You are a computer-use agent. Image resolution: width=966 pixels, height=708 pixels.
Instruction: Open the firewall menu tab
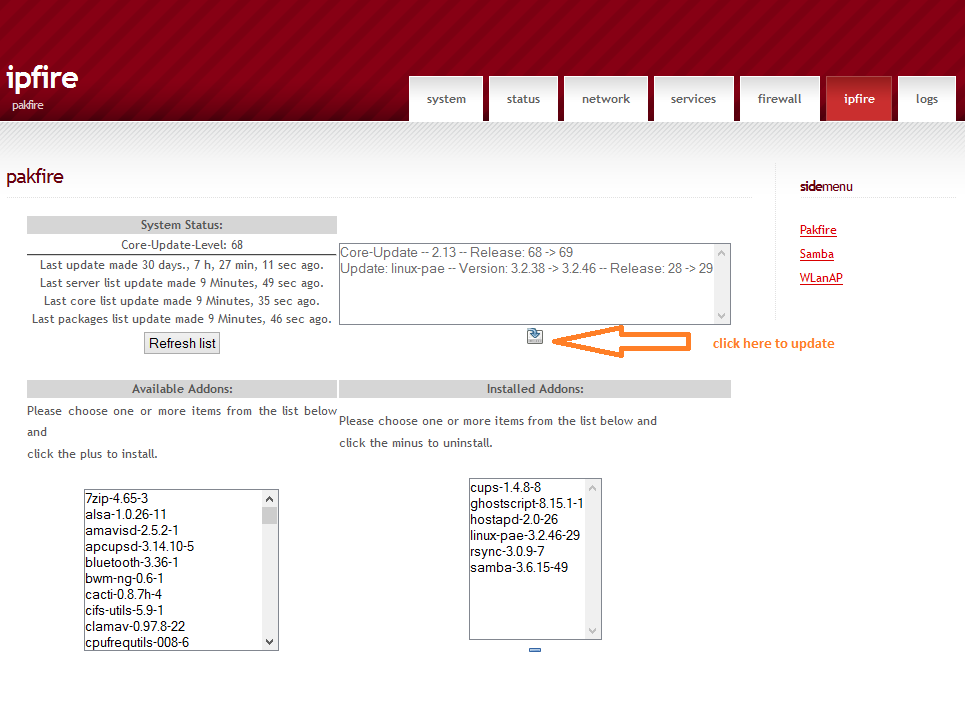(779, 99)
